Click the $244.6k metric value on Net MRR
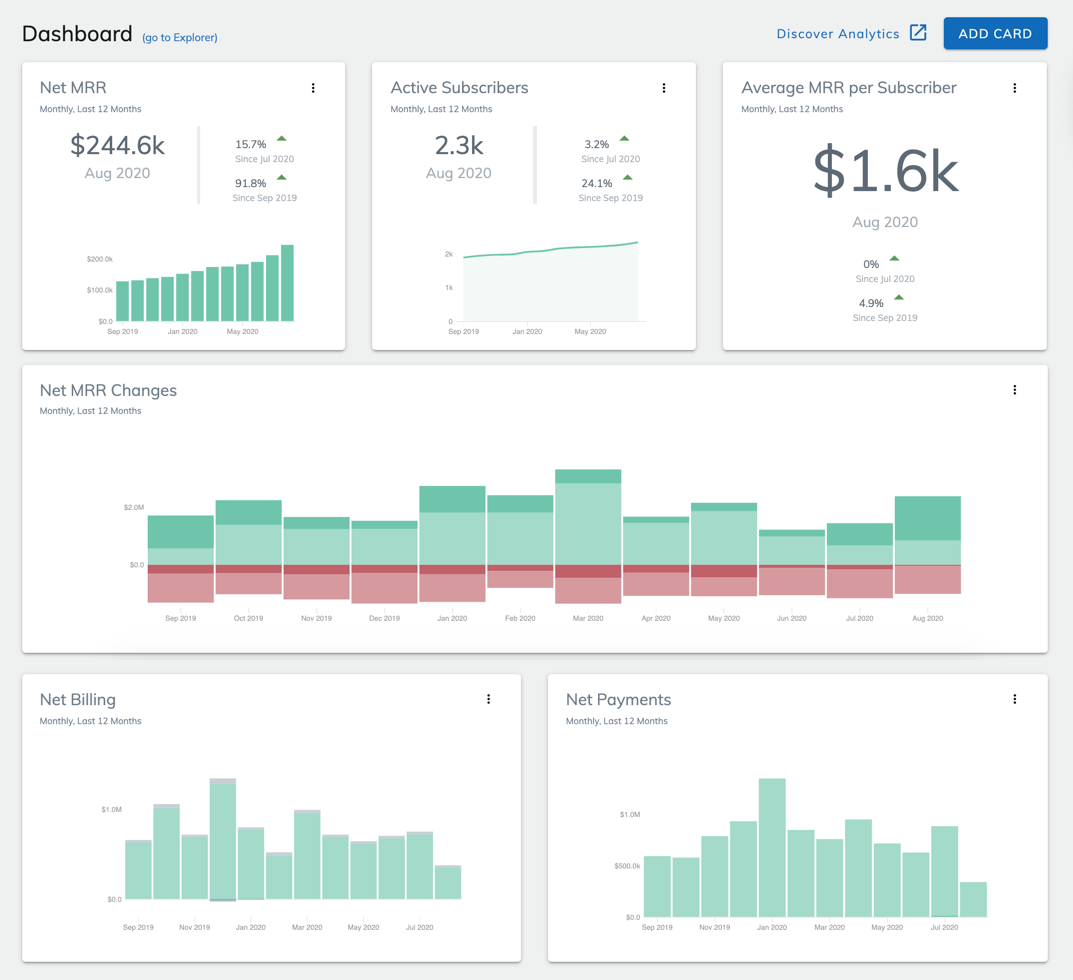Viewport: 1073px width, 980px height. coord(118,145)
